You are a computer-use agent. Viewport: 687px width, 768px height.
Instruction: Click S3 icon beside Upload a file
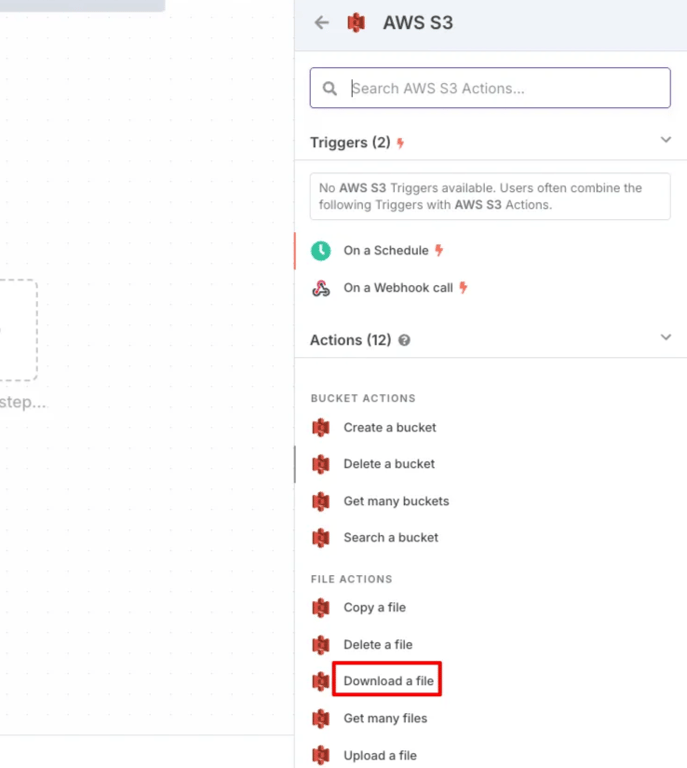pos(321,755)
